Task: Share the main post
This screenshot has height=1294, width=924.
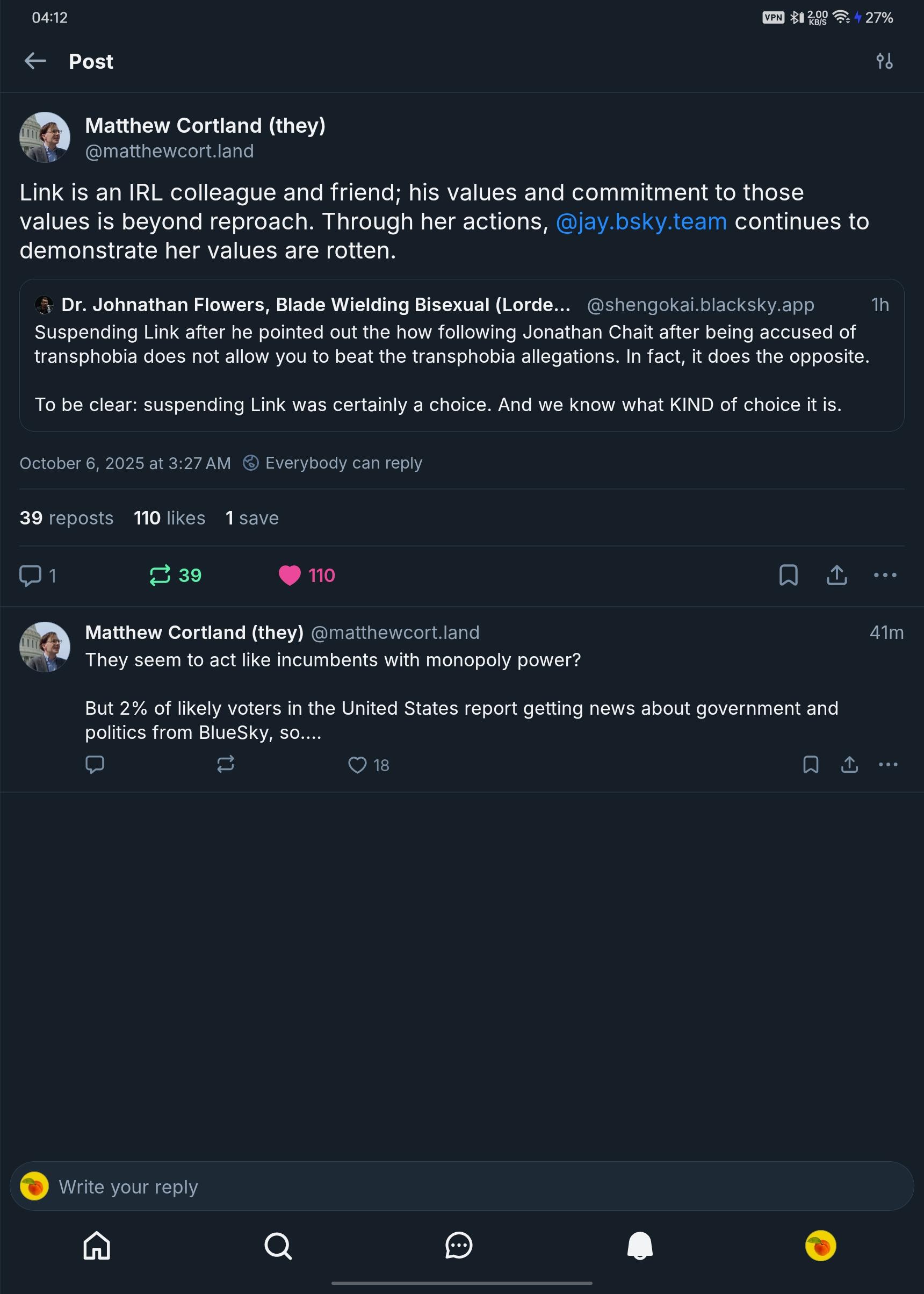Action: coord(836,576)
